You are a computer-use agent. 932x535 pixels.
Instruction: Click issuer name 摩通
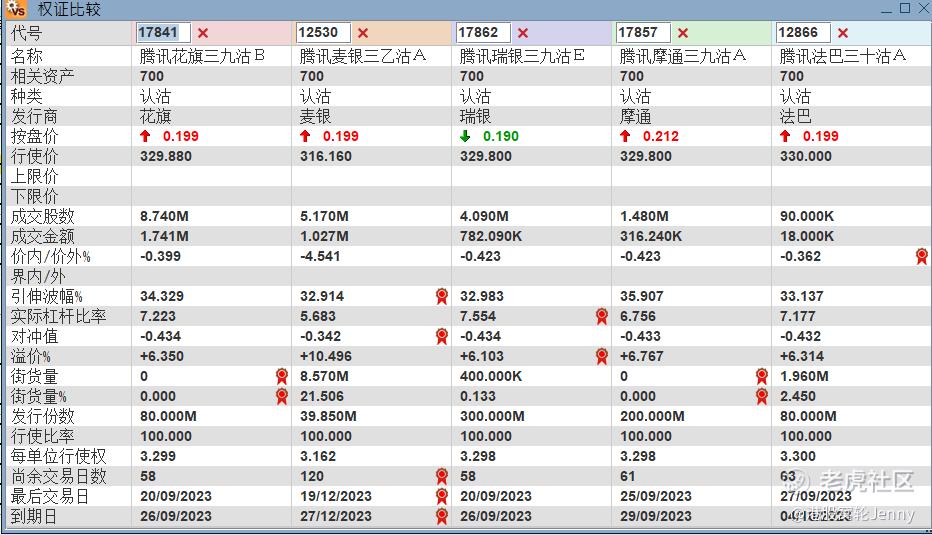[635, 117]
